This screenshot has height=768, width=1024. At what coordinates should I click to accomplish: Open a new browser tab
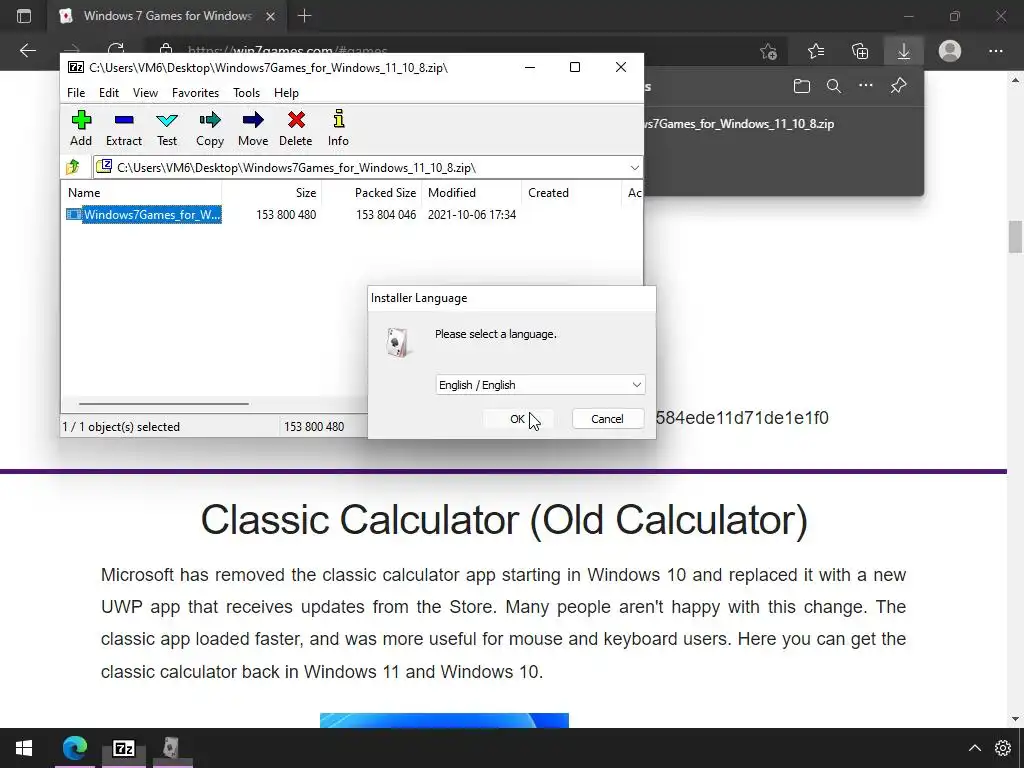pyautogui.click(x=304, y=16)
